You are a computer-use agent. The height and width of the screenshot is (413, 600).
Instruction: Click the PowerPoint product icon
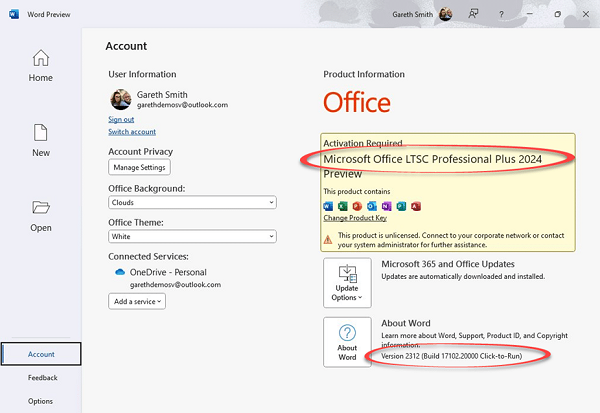point(357,206)
